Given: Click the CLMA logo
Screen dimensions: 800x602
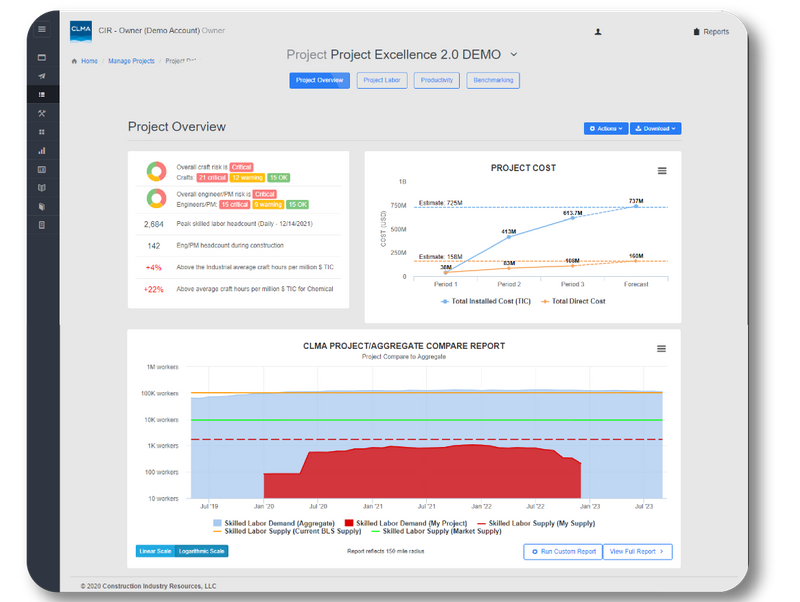Looking at the screenshot, I should (81, 32).
